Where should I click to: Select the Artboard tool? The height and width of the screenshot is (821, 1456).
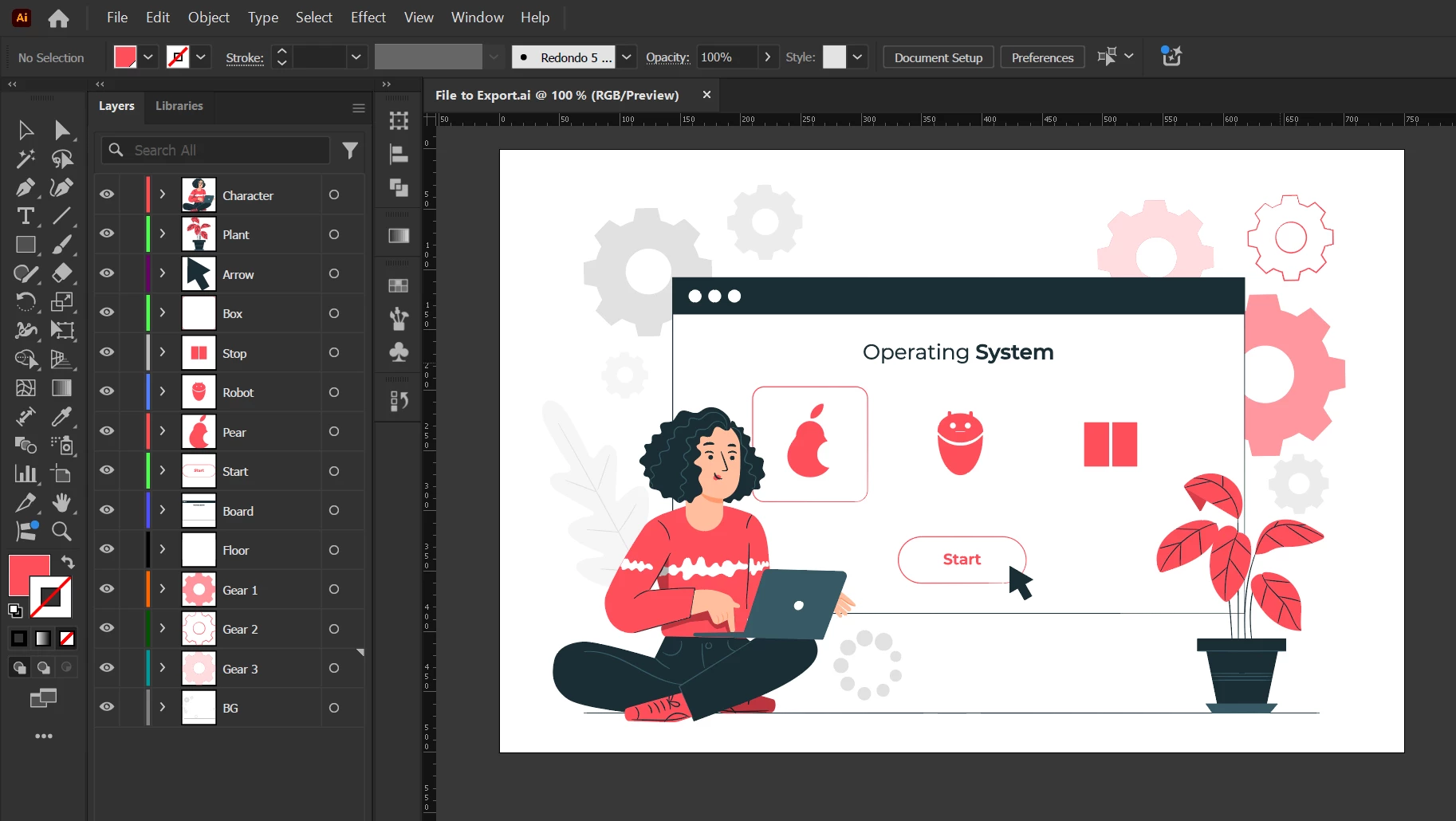62,474
